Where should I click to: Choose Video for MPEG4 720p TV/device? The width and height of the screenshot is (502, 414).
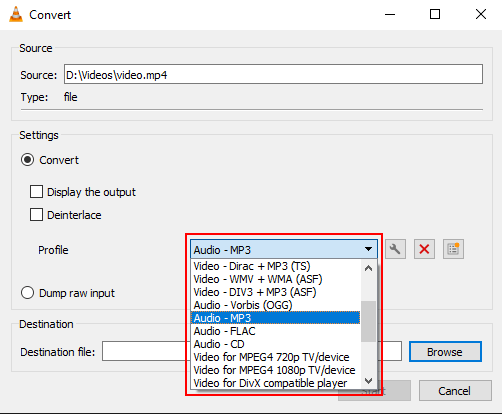pyautogui.click(x=275, y=357)
